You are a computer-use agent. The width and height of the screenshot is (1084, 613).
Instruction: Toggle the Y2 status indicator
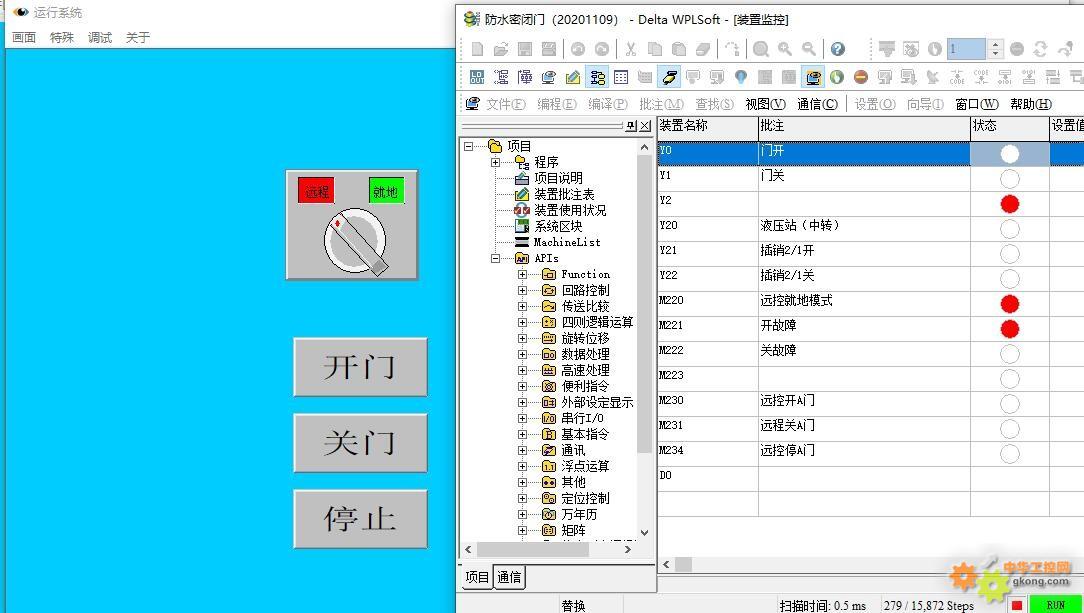[1009, 204]
